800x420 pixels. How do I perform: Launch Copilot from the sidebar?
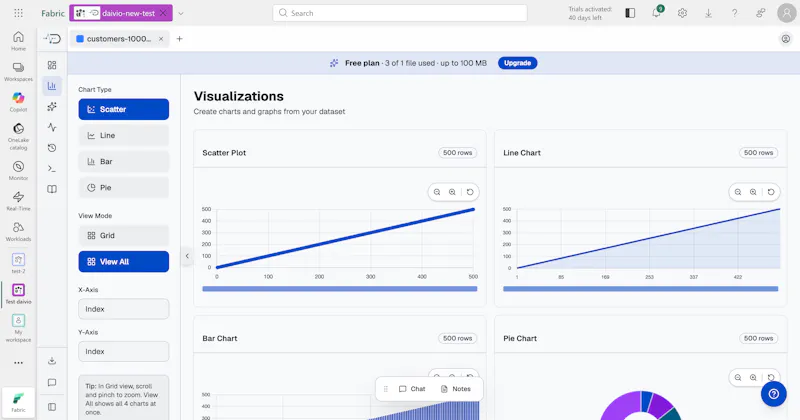(x=18, y=102)
